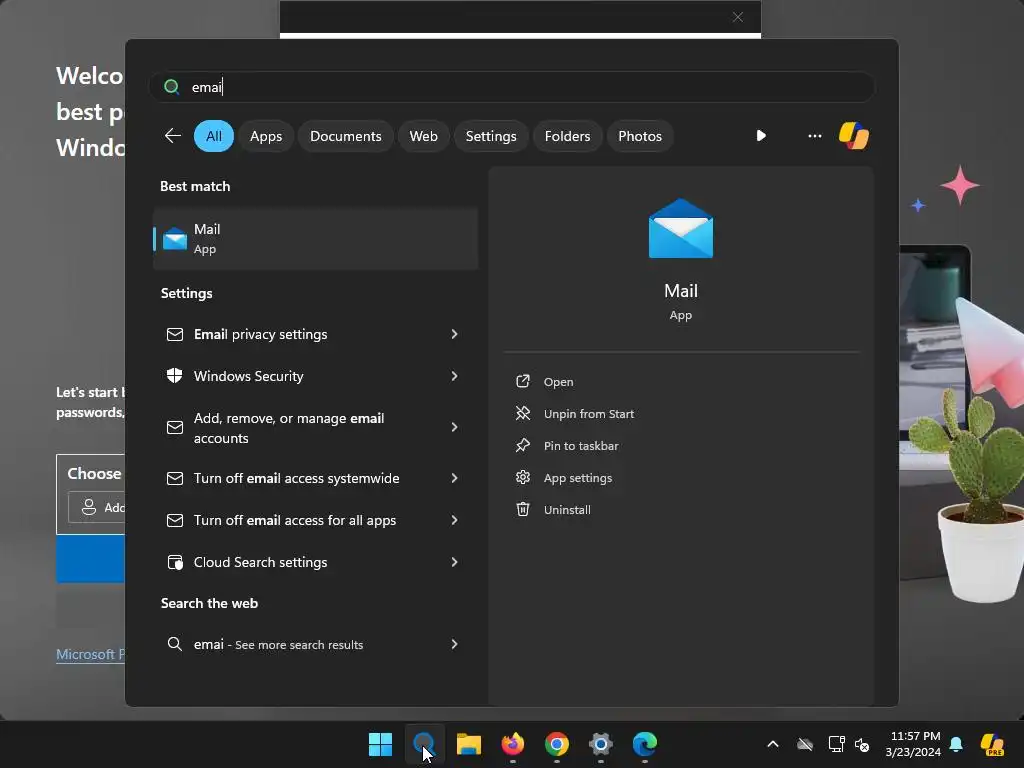Expand Email privacy settings chevron

455,334
